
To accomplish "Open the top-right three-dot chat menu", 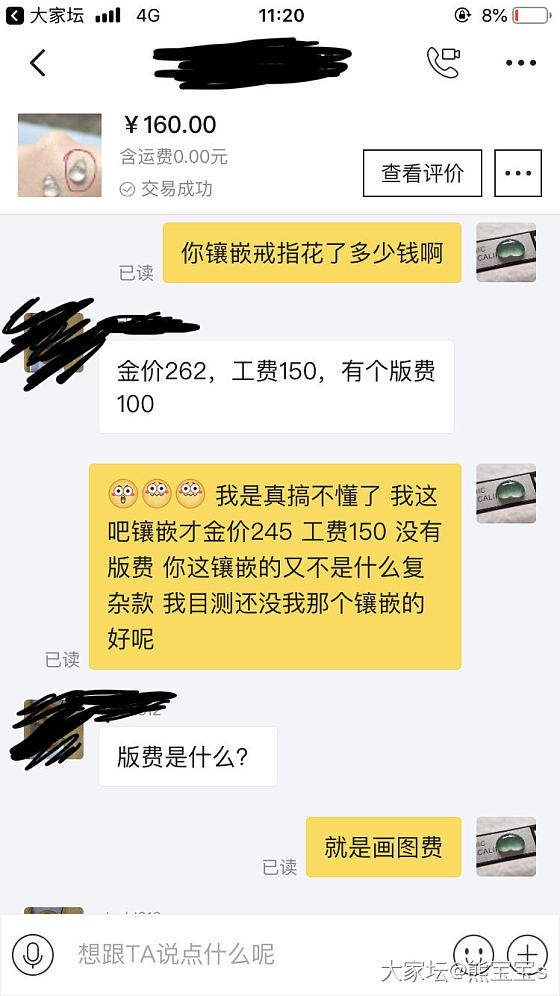I will click(x=521, y=63).
